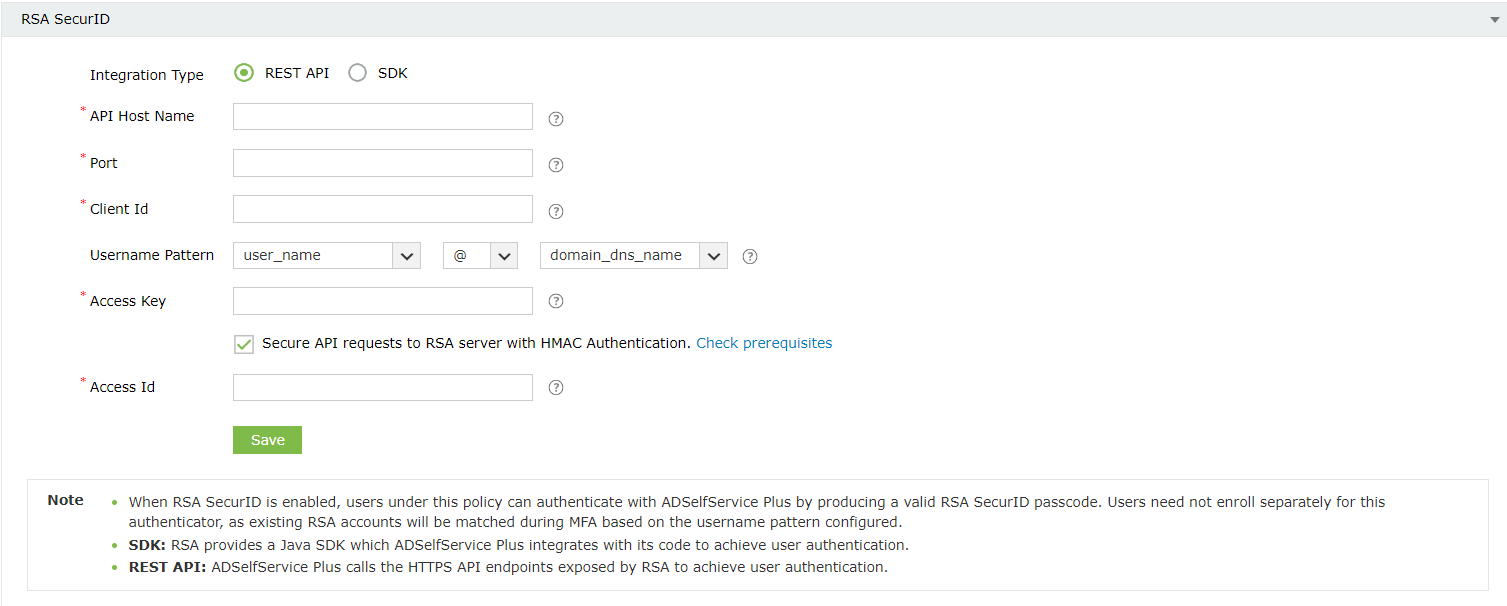Select REST API integration type
1507x606 pixels.
click(244, 73)
